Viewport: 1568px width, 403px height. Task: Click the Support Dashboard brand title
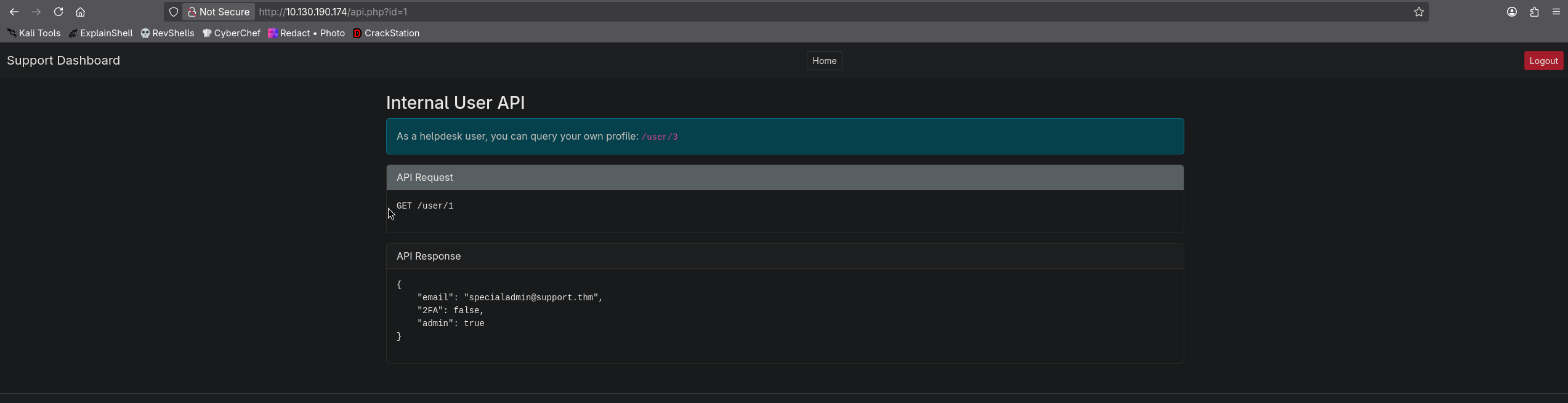tap(63, 60)
